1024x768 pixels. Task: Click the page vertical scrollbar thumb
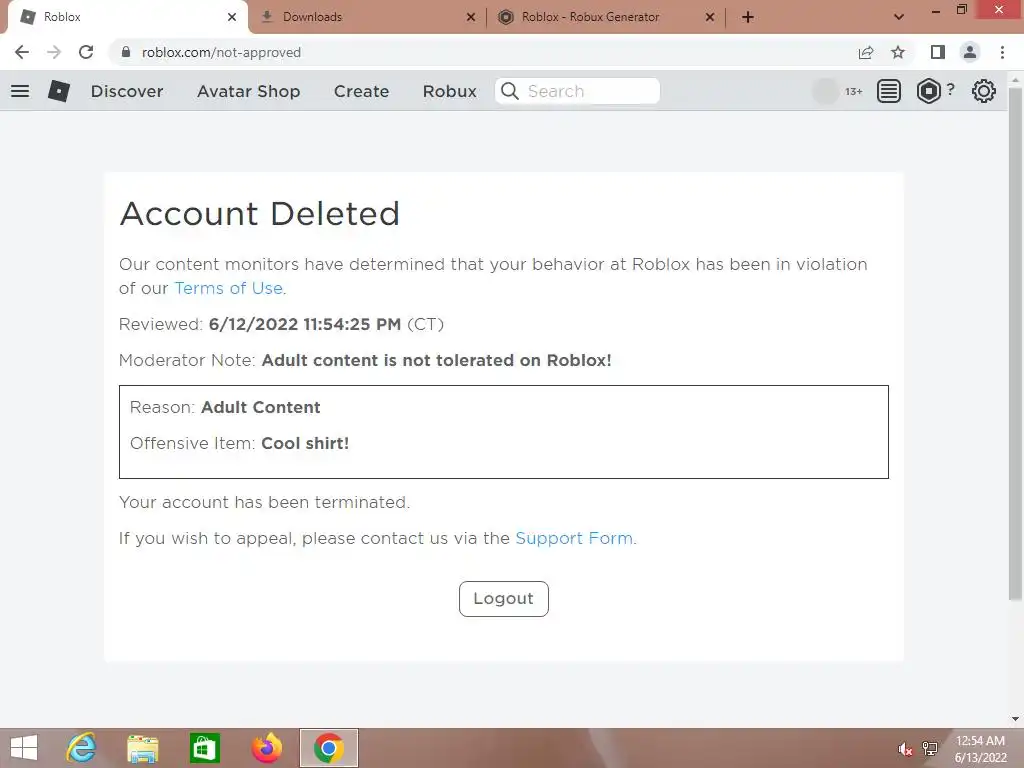coord(1015,344)
